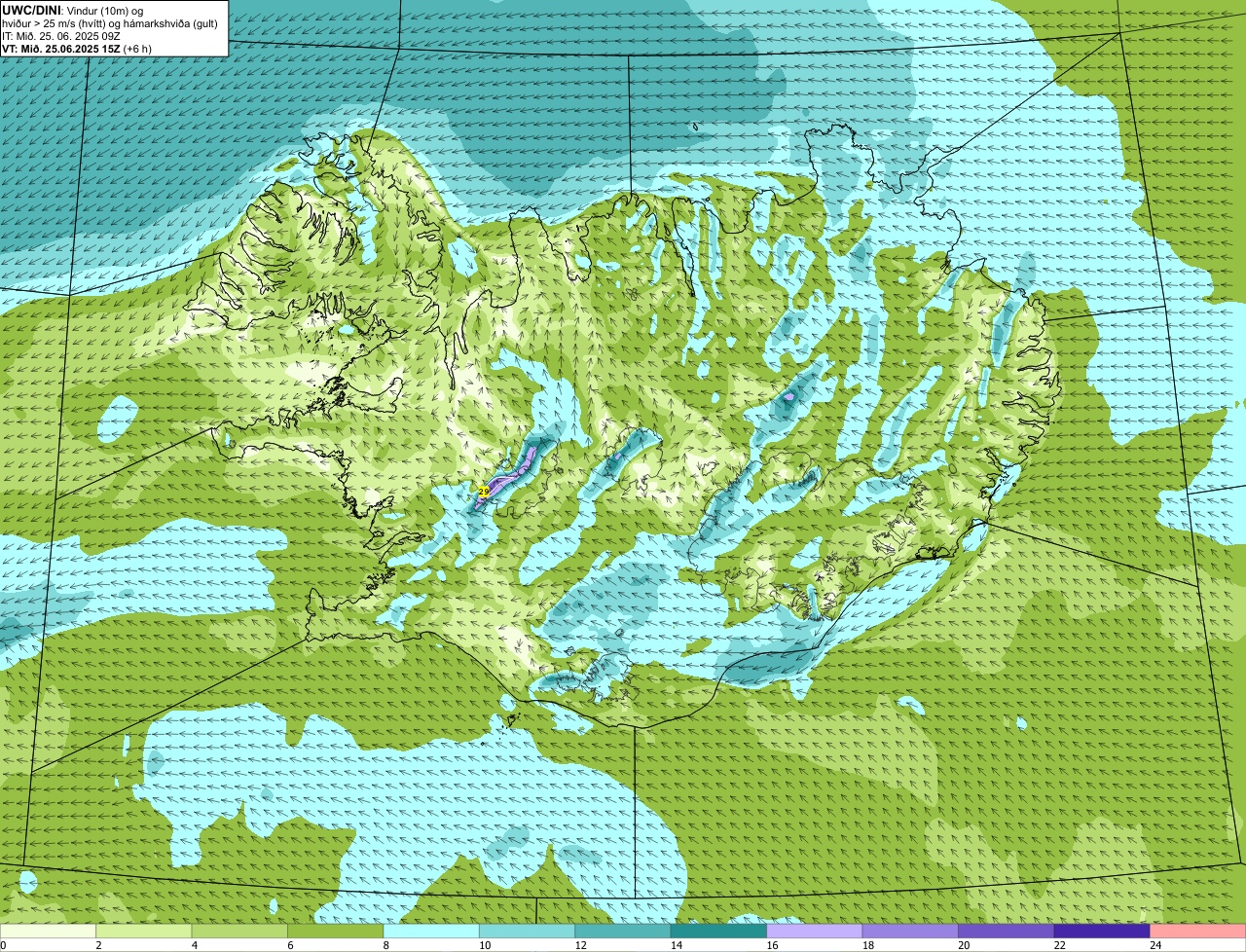Pick the 6–8 olive green legend swatch
Image resolution: width=1246 pixels, height=952 pixels.
point(337,932)
